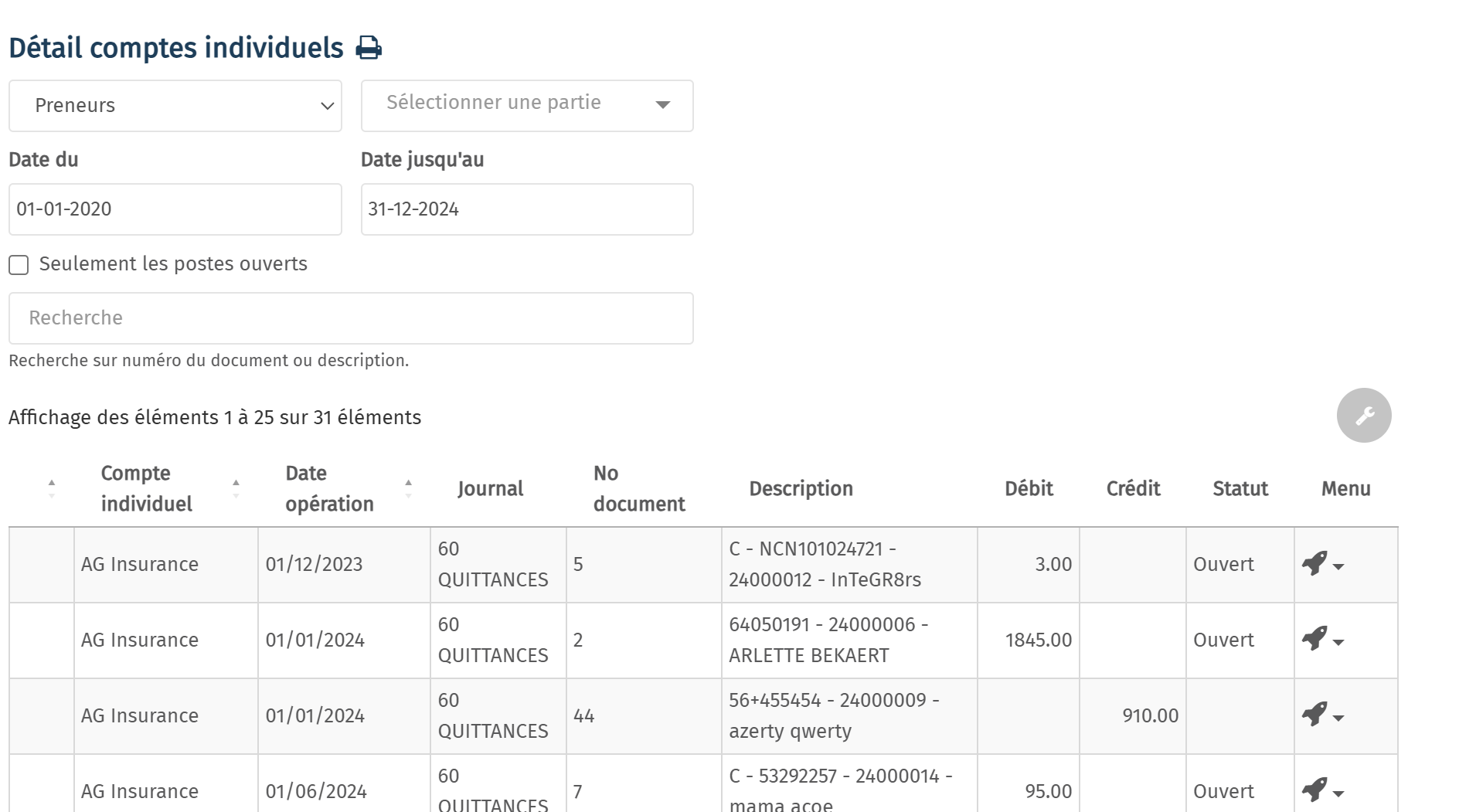This screenshot has width=1459, height=812.
Task: Click description 56+455454 - 24000009 - azerty qwerty
Action: [x=834, y=715]
